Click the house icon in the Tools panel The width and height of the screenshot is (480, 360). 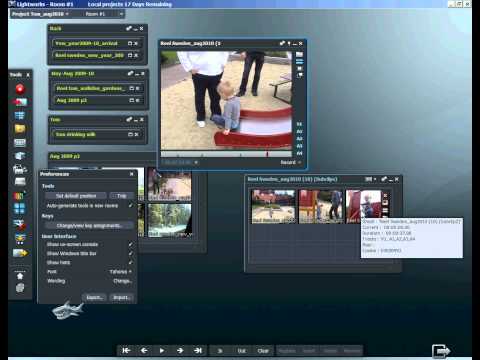tap(20, 276)
